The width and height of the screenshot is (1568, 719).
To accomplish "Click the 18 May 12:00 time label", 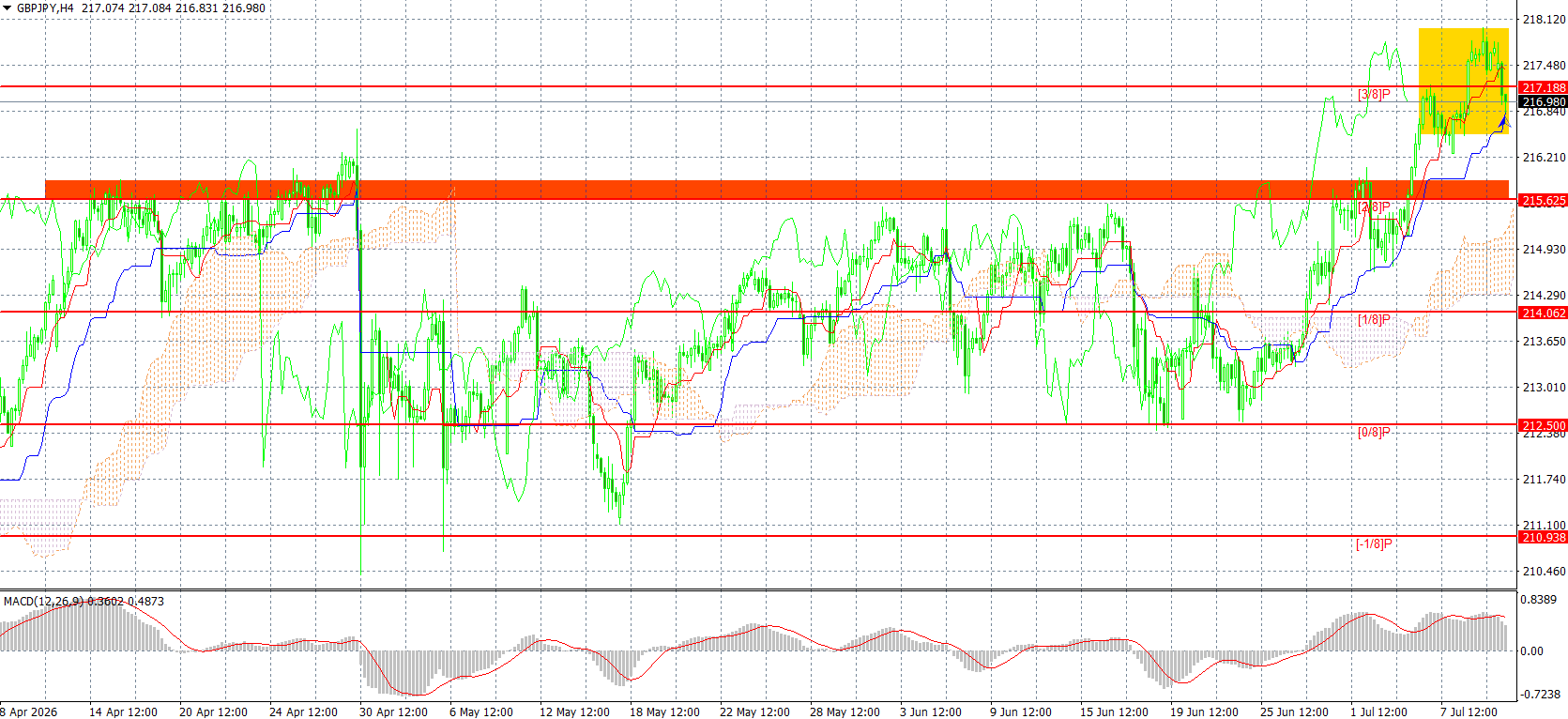I will 664,711.
